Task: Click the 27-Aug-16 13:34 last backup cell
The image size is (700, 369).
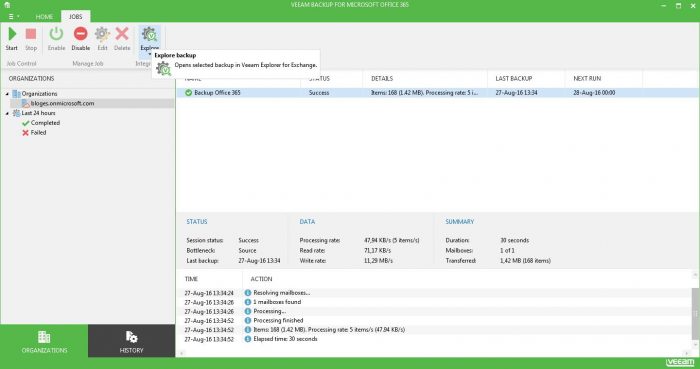Action: coord(516,93)
